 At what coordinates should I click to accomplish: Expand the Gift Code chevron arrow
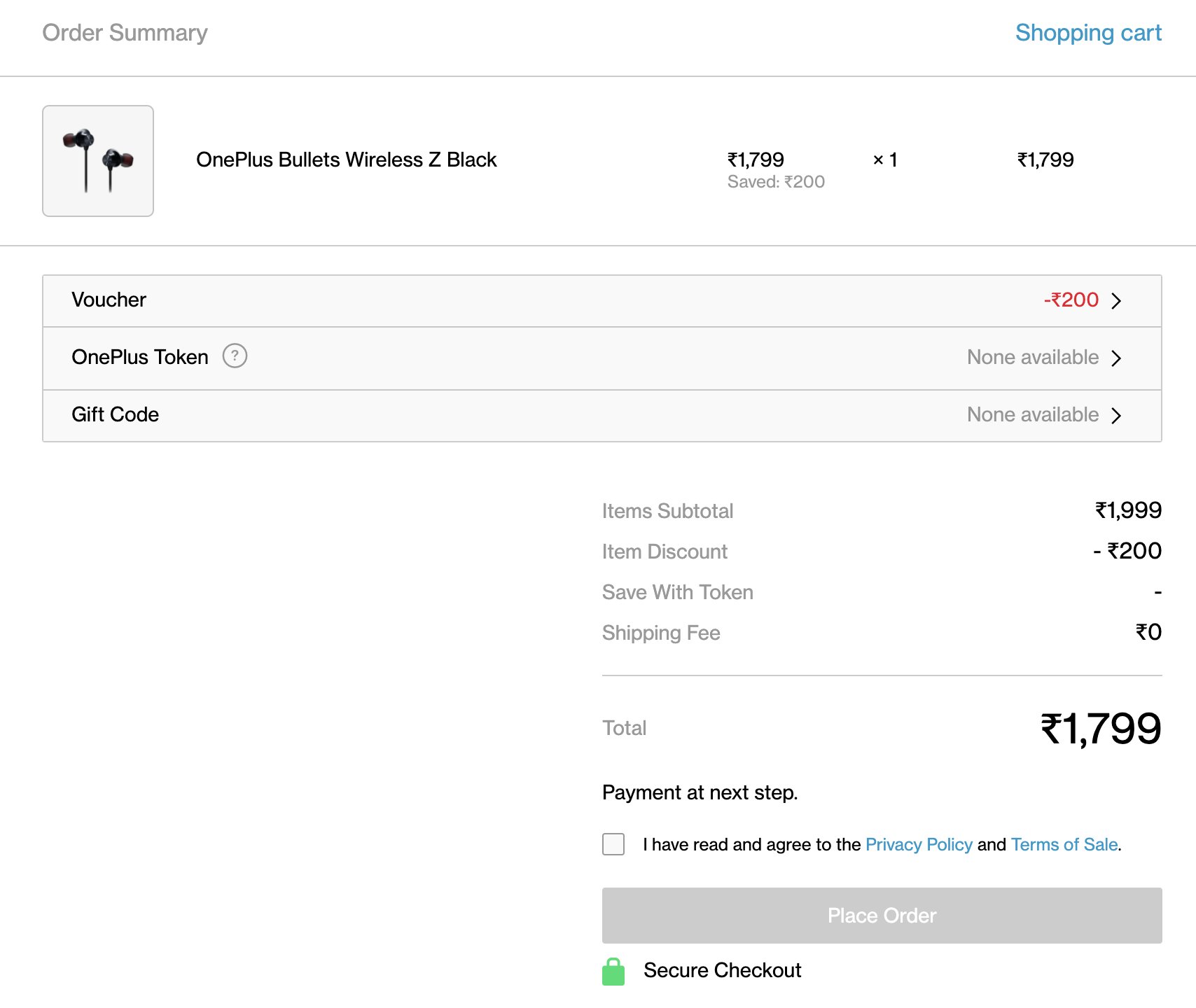pos(1116,416)
